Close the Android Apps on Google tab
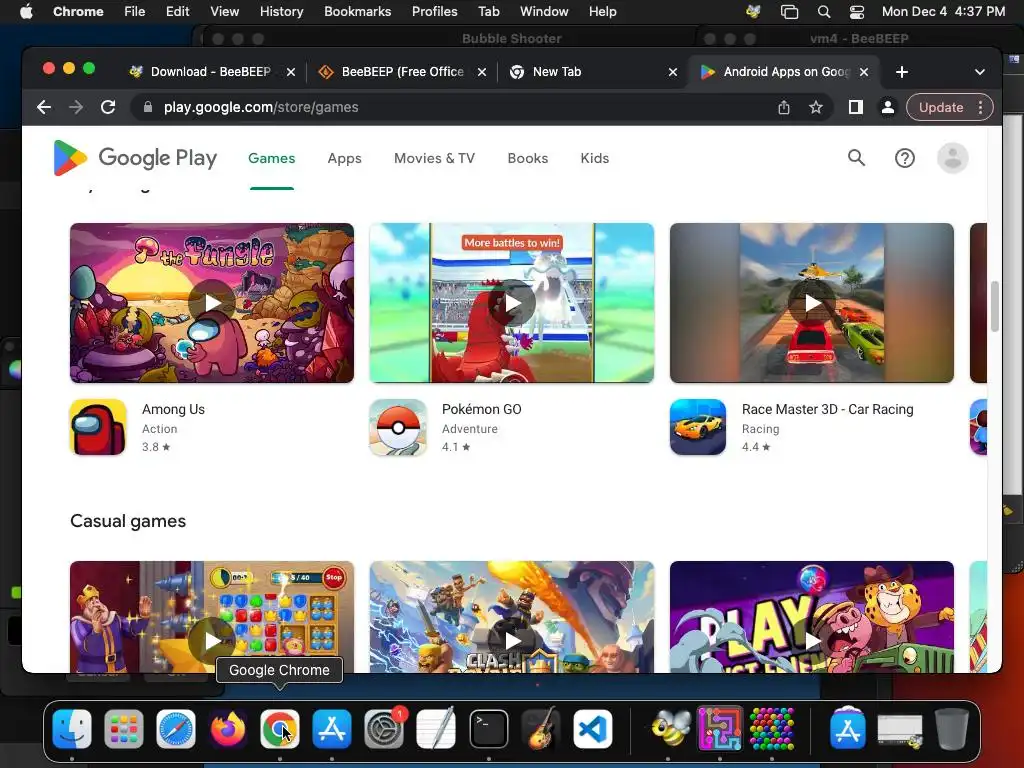 pyautogui.click(x=863, y=72)
